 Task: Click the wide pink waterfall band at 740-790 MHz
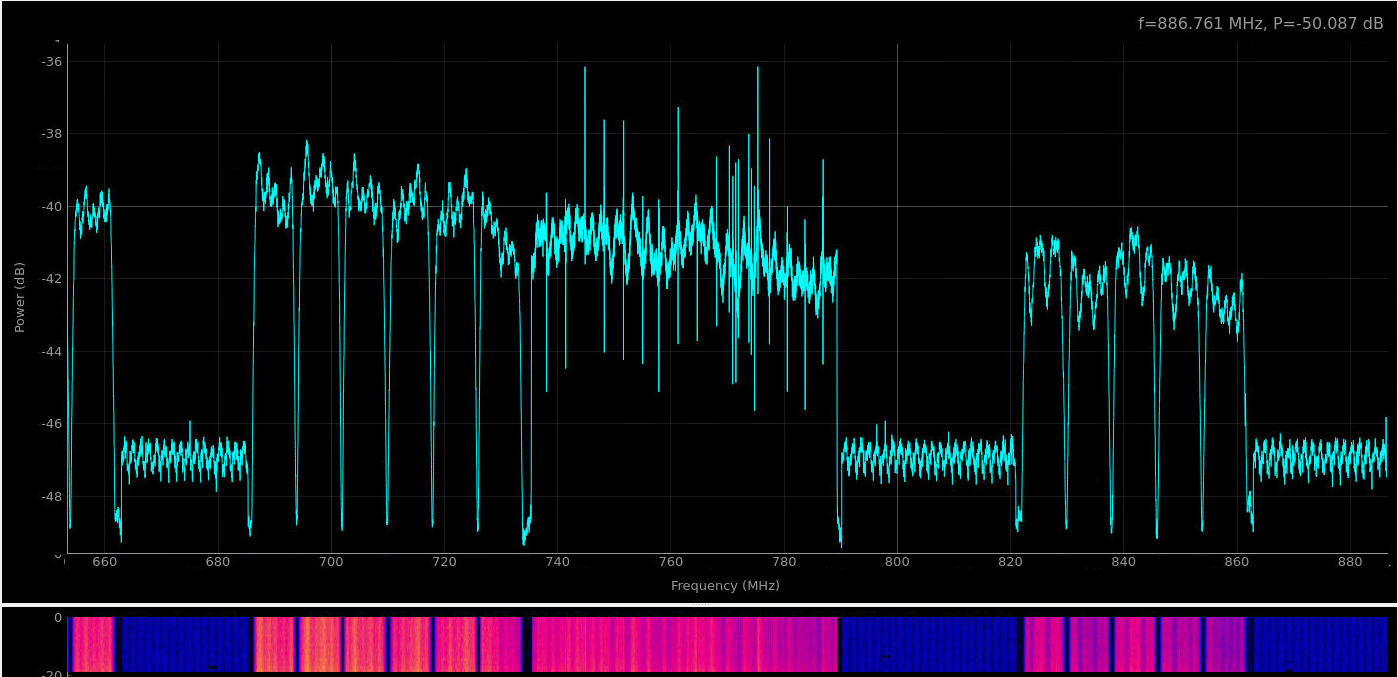685,645
